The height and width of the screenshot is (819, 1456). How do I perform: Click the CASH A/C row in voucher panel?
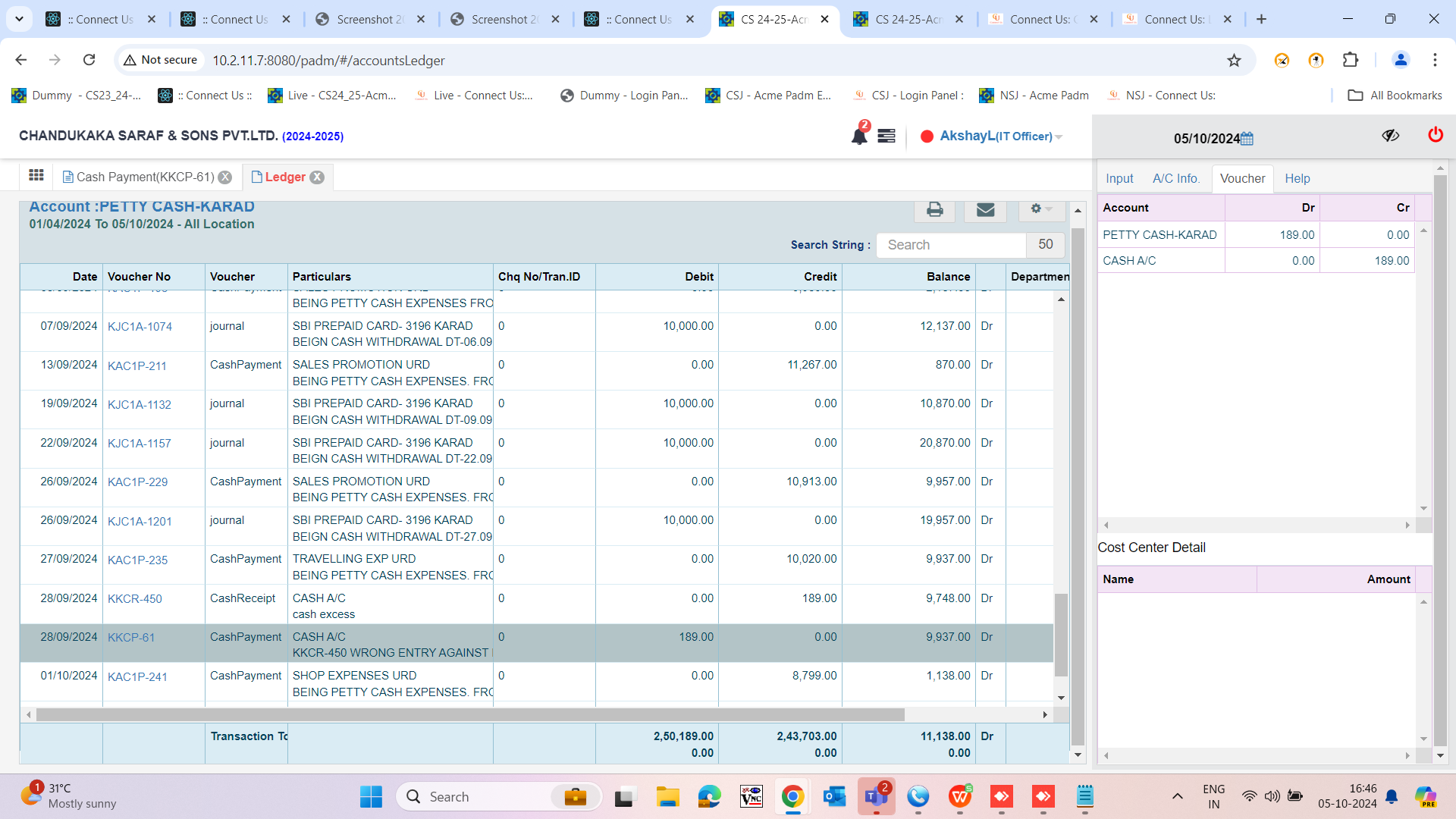[1256, 261]
